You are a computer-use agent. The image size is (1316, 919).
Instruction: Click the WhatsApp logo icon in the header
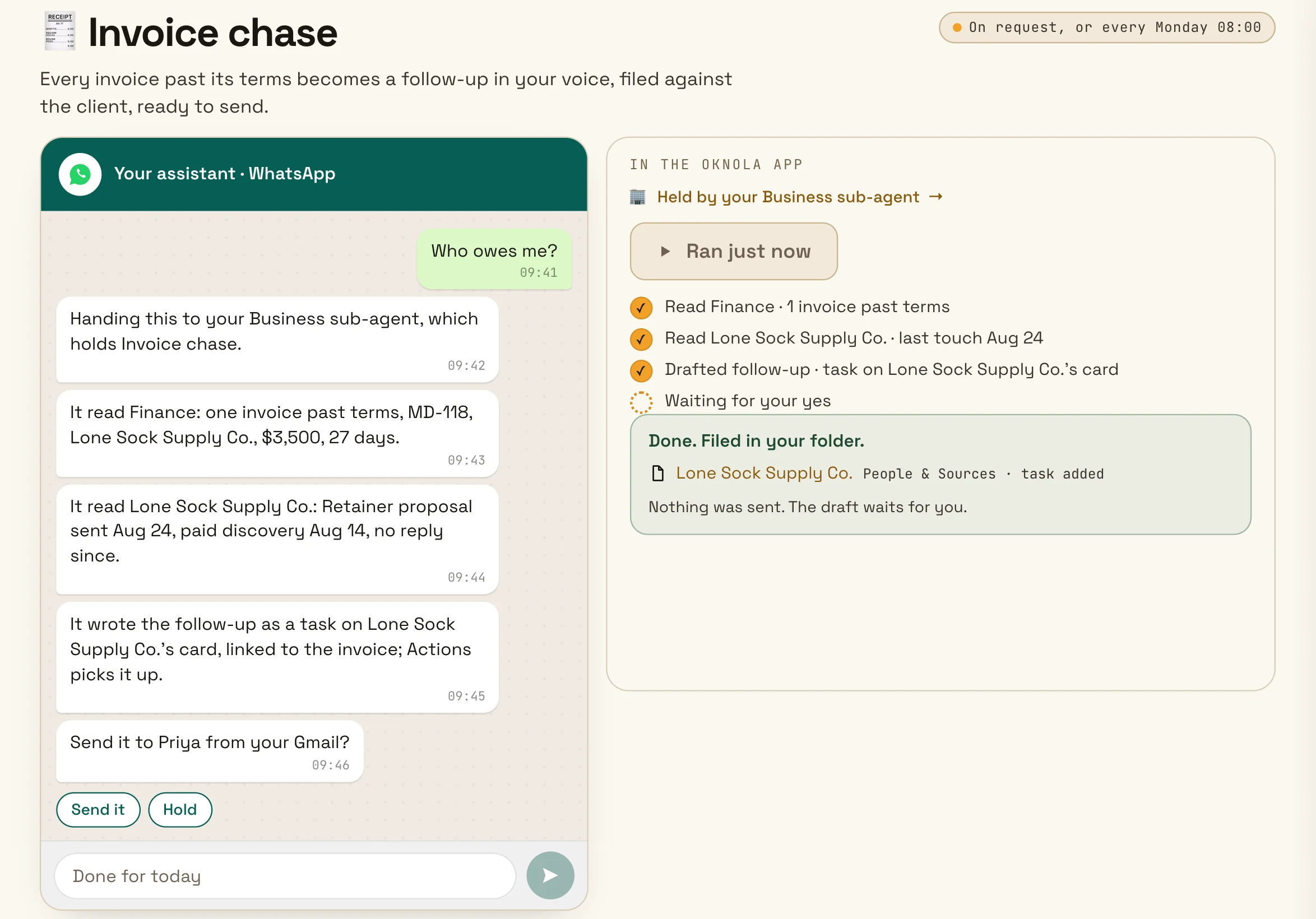(80, 174)
